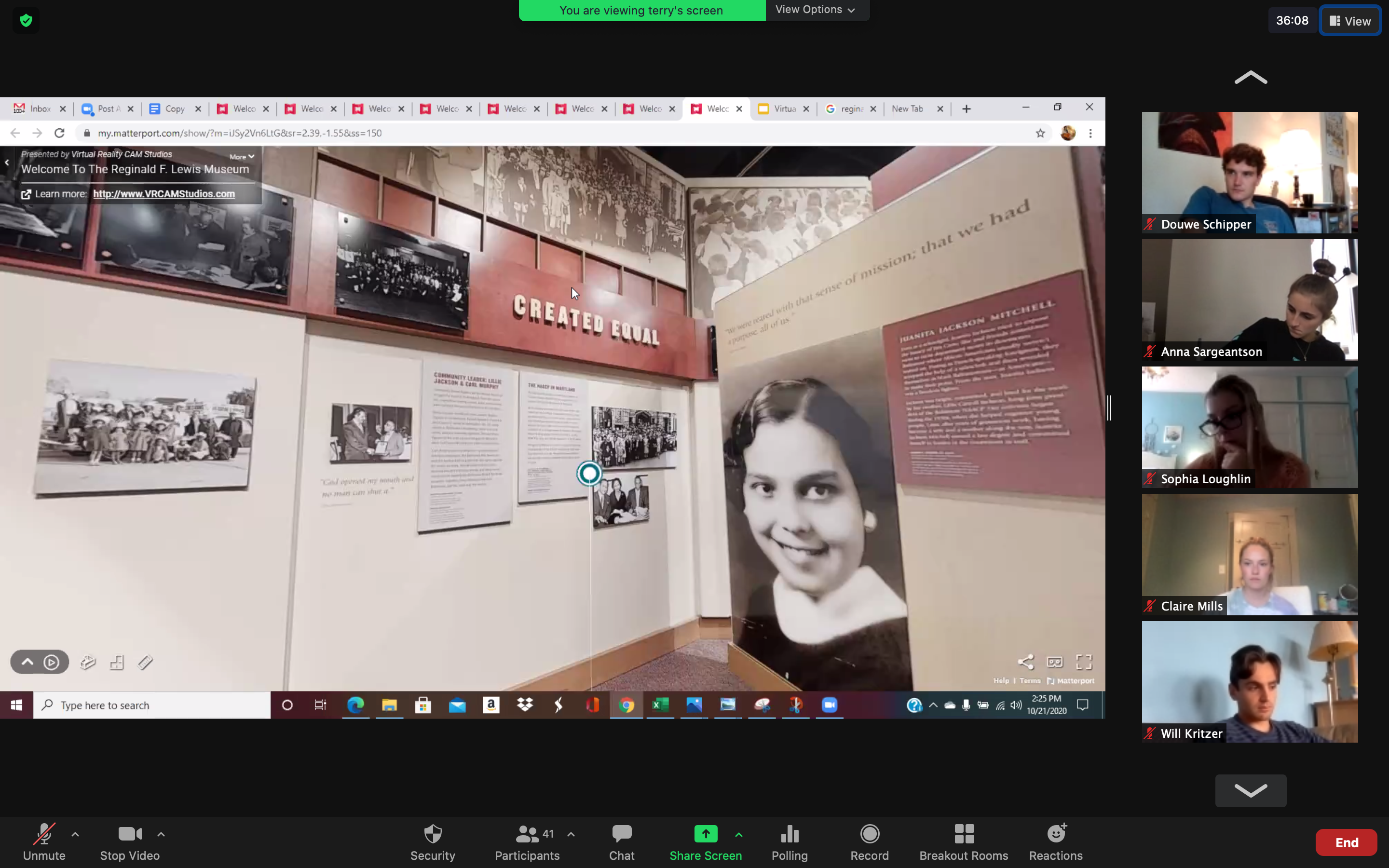Unmute the microphone

(x=44, y=841)
